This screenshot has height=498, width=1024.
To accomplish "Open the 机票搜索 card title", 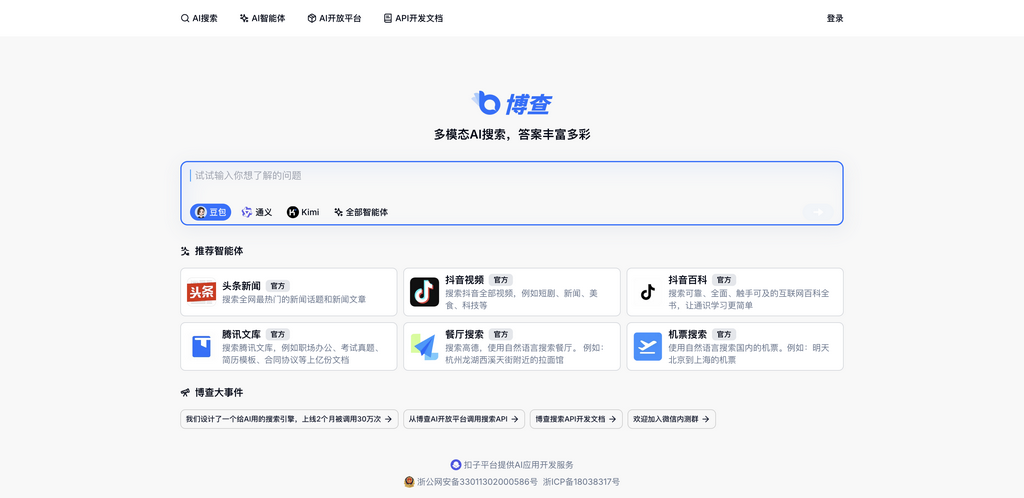I will pyautogui.click(x=688, y=334).
